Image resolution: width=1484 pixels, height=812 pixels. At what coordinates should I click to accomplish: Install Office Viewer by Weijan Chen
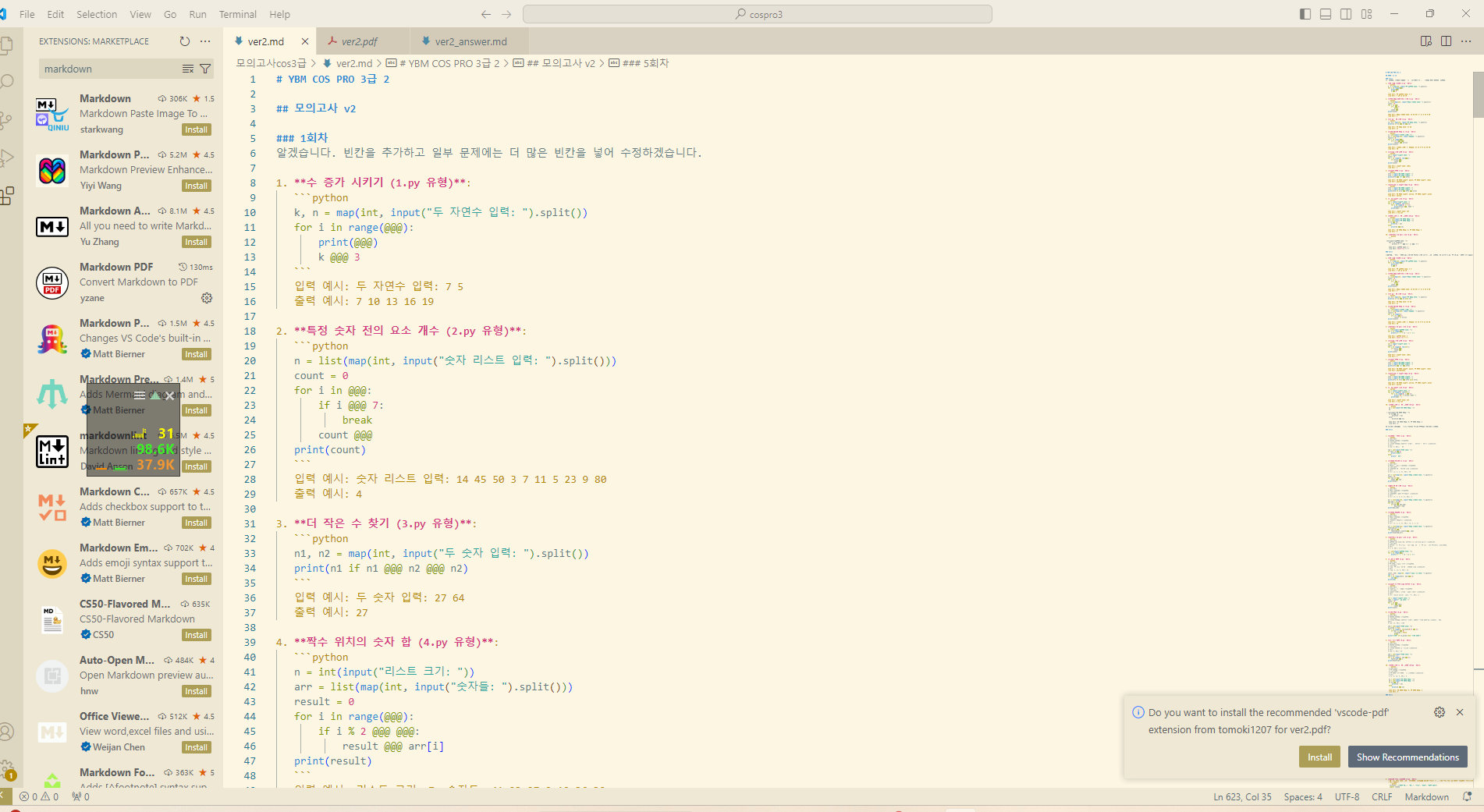coord(197,747)
